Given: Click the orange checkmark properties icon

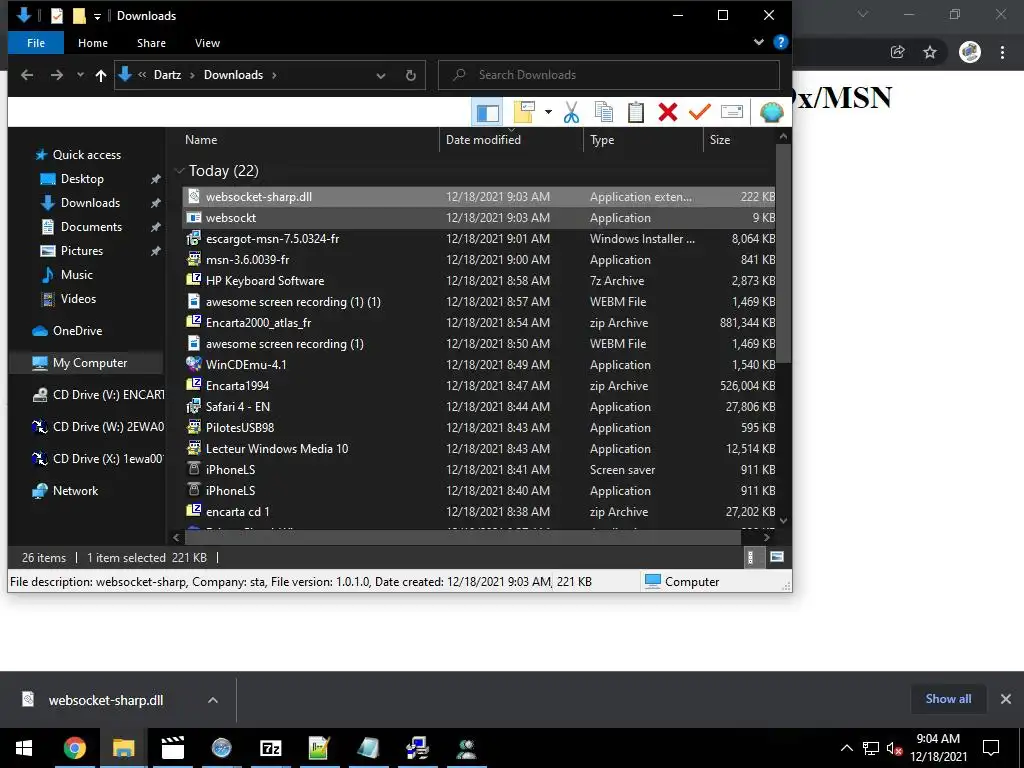Looking at the screenshot, I should (699, 112).
